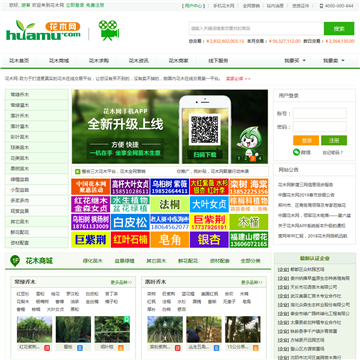Viewport: 360px width, 360px height.
Task: Switch to 全部分类 tab in 花木商城
Action: (251, 261)
